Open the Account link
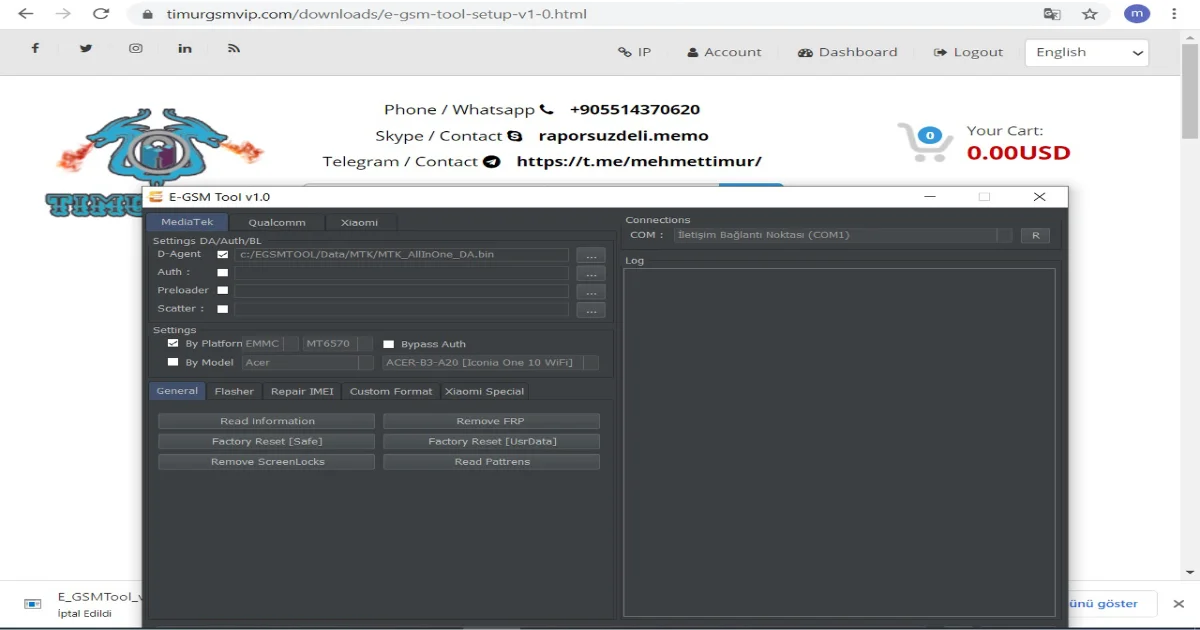This screenshot has height=630, width=1200. tap(724, 52)
